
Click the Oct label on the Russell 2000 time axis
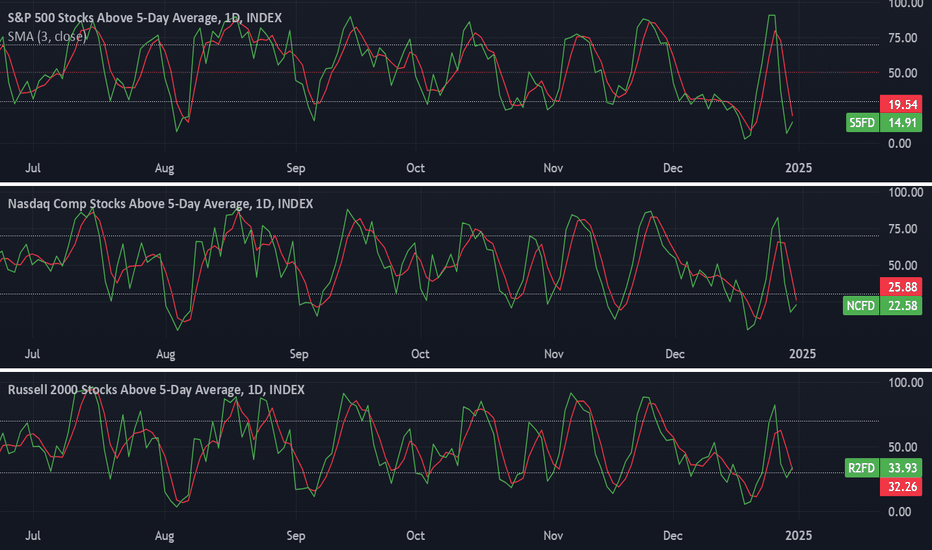pyautogui.click(x=415, y=535)
